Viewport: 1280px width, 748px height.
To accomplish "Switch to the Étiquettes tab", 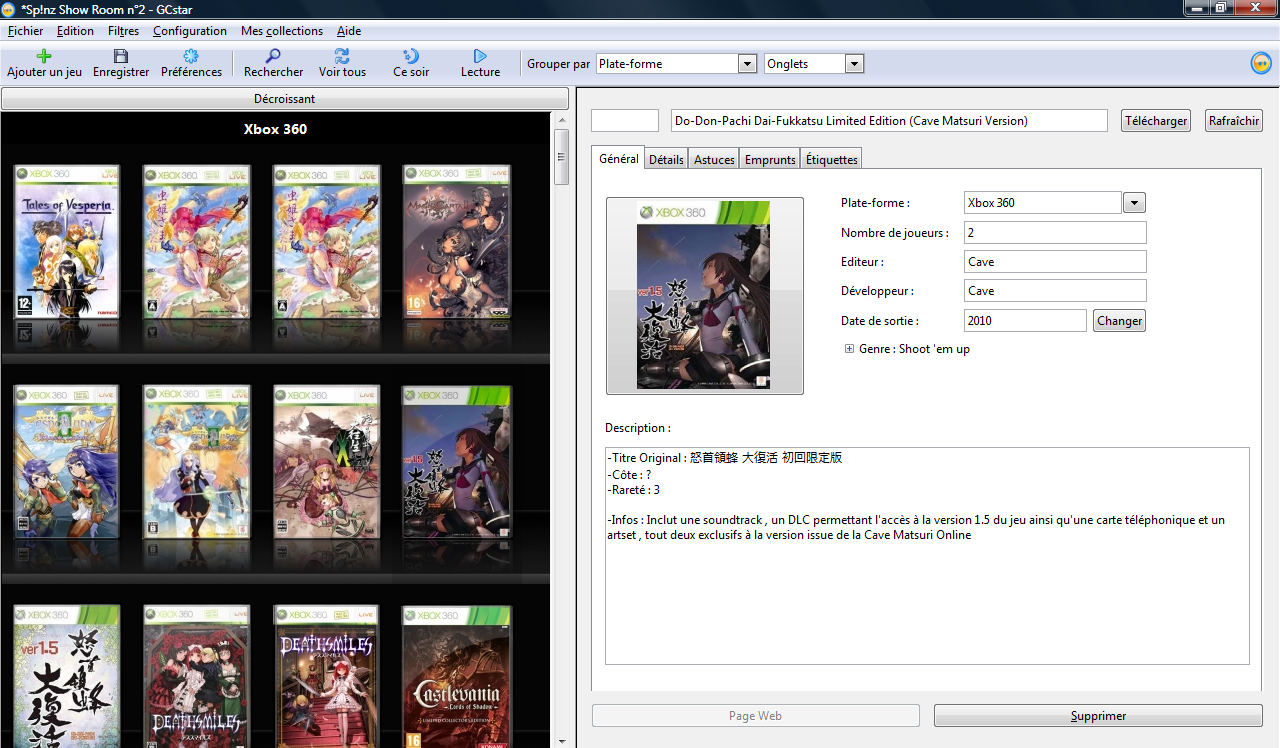I will click(831, 159).
